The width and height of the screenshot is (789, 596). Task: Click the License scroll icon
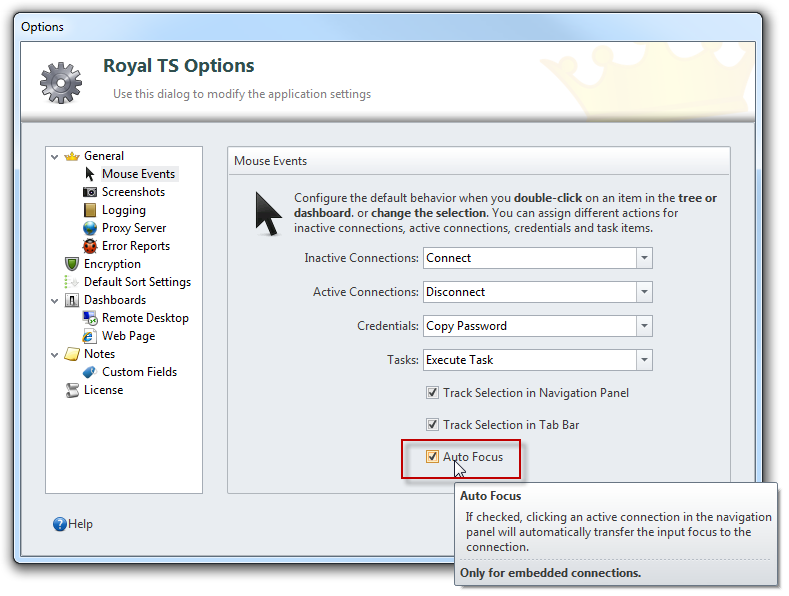click(72, 390)
